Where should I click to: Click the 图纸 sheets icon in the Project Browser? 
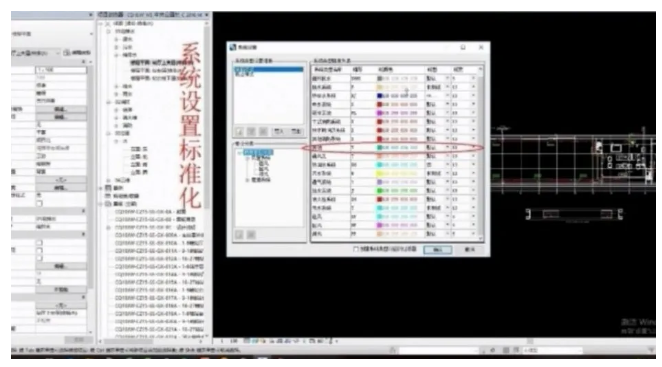(108, 204)
